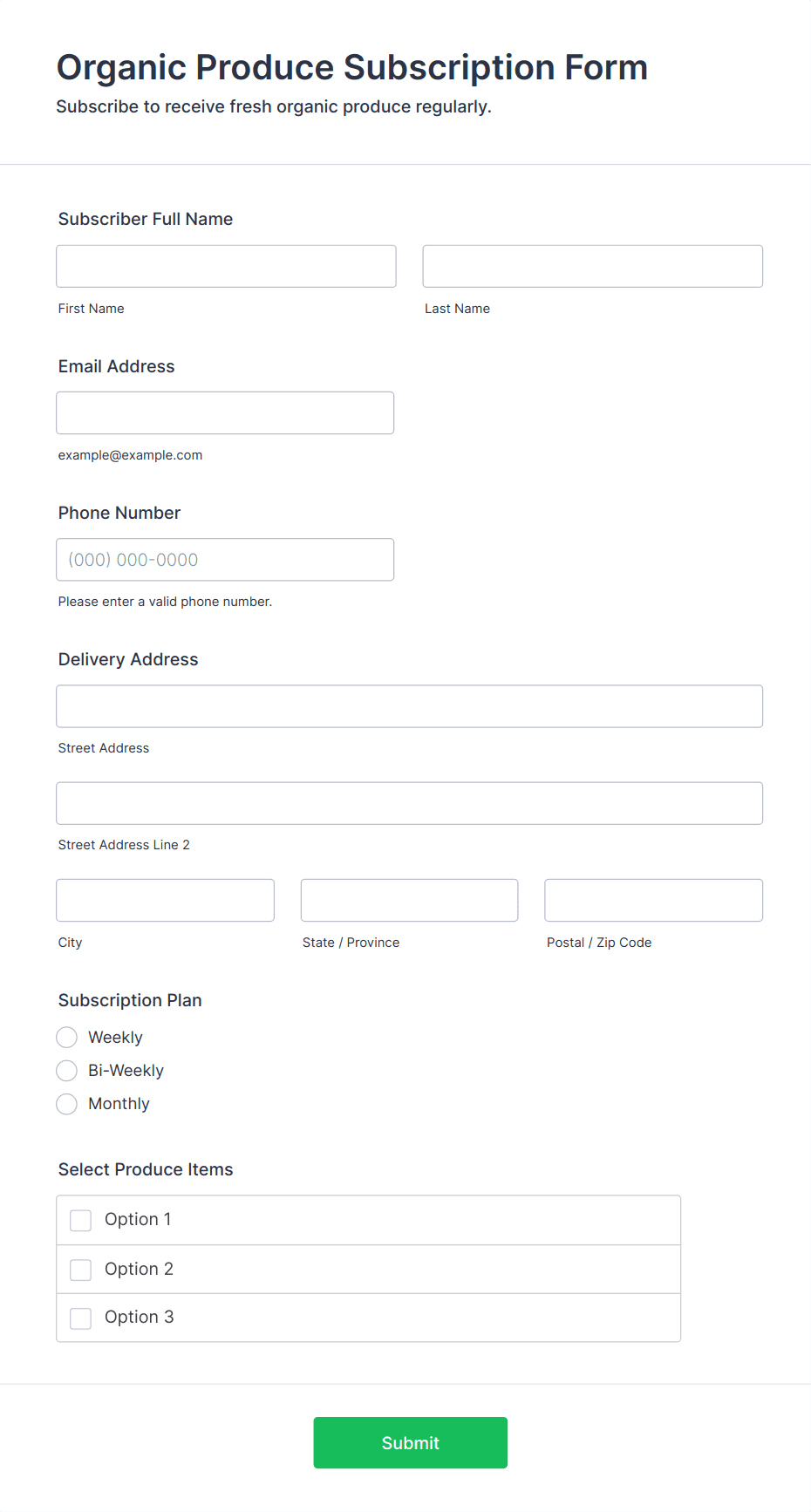Check Option 1 in produce items
This screenshot has height=1512, width=811.
[x=80, y=1220]
